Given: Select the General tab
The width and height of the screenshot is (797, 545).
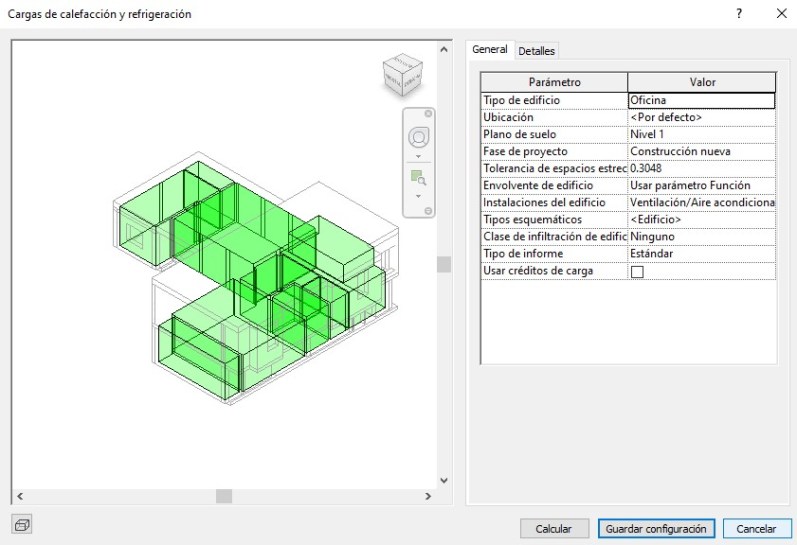Looking at the screenshot, I should [x=490, y=50].
